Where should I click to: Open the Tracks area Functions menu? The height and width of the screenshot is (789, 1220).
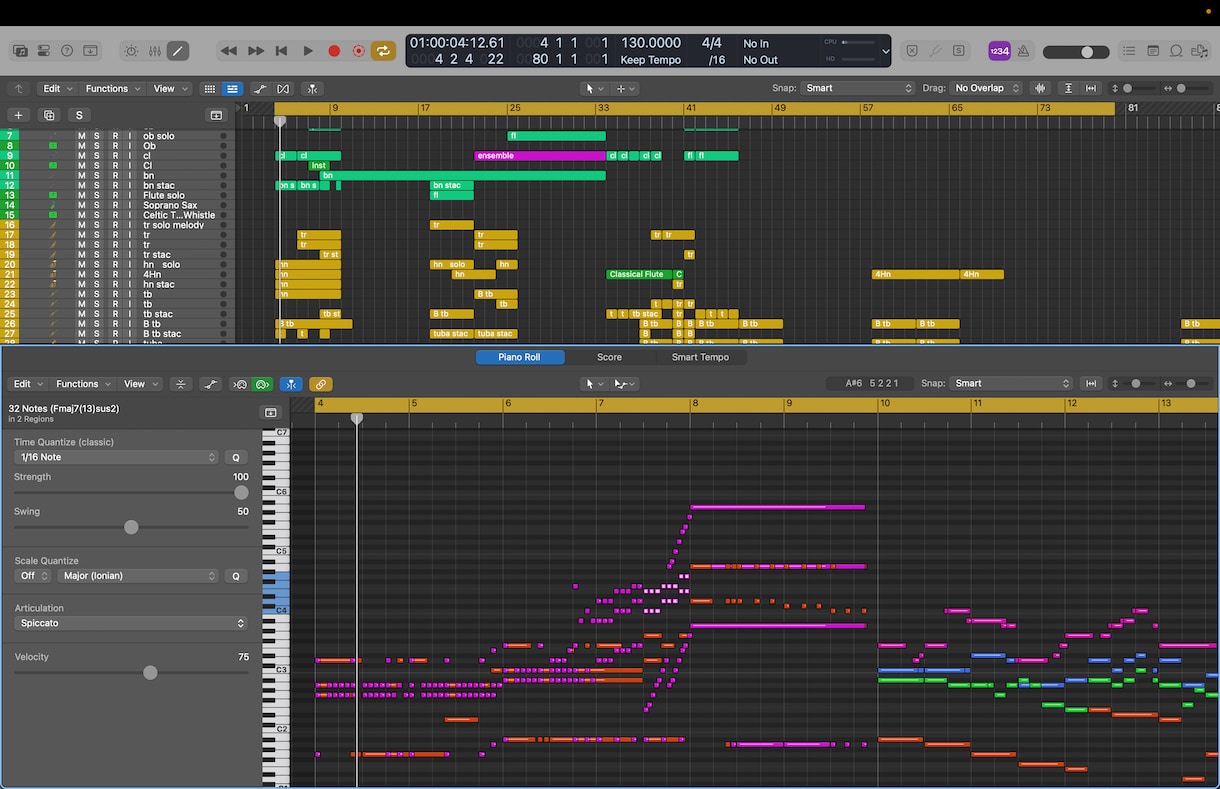[x=112, y=88]
